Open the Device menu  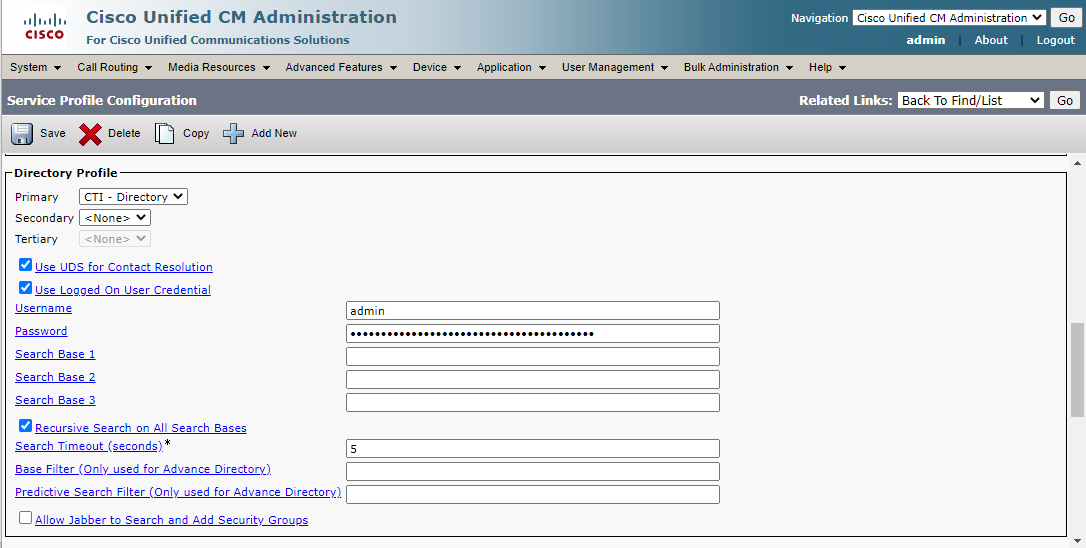click(x=437, y=67)
